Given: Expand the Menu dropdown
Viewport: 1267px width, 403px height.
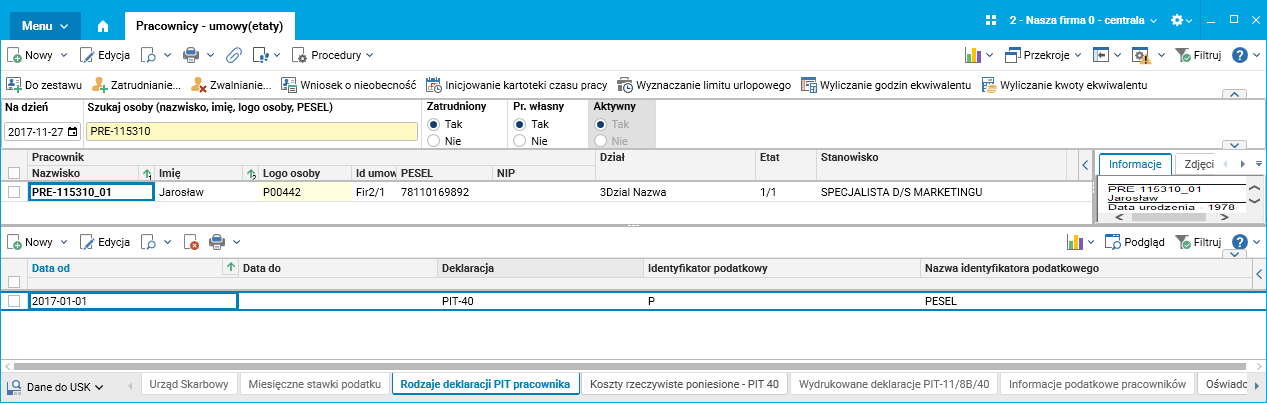Looking at the screenshot, I should coord(45,21).
